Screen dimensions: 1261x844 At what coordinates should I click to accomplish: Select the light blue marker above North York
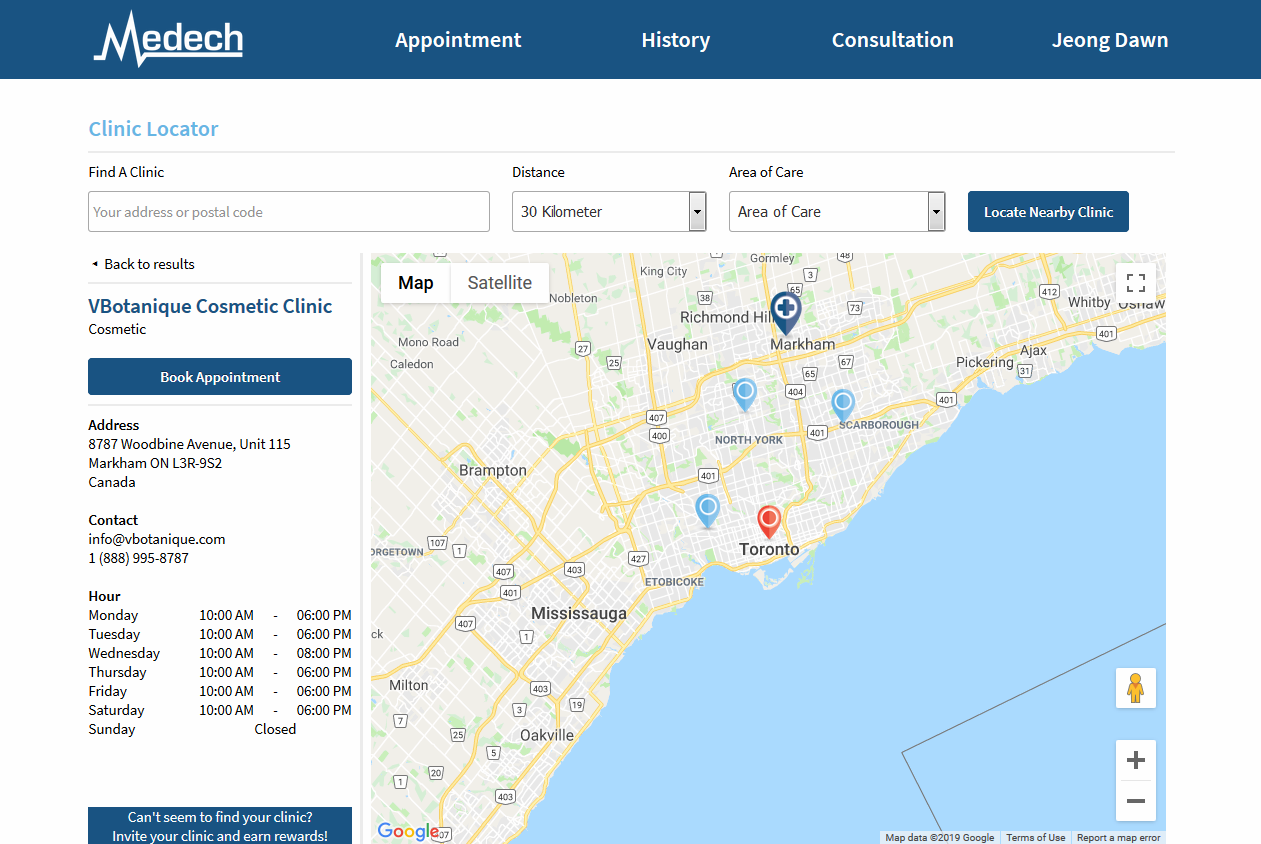(x=744, y=394)
